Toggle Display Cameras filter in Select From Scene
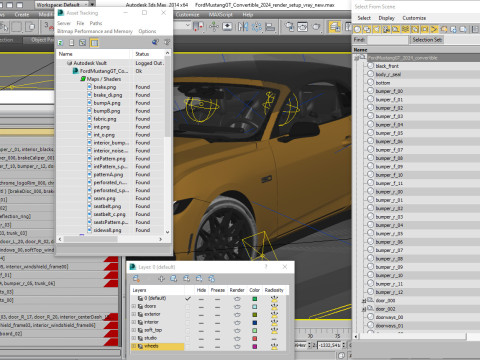The height and width of the screenshot is (360, 480). 386,29
